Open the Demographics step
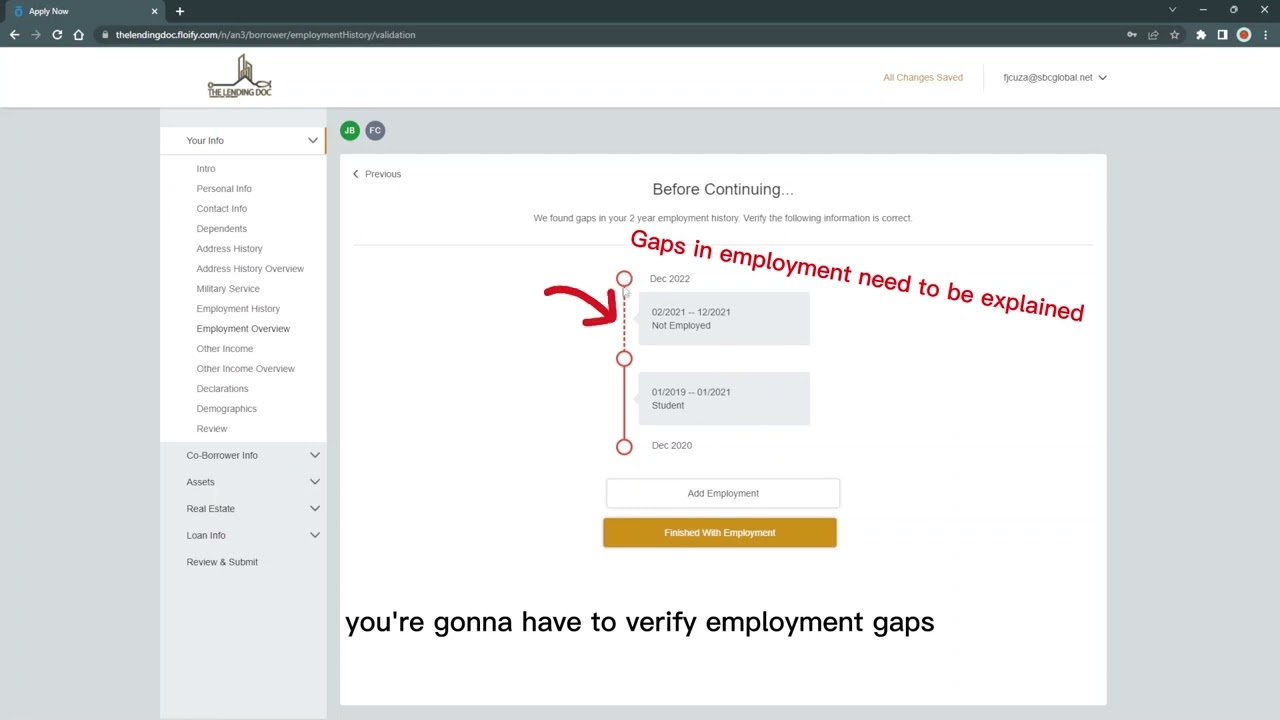 point(227,409)
